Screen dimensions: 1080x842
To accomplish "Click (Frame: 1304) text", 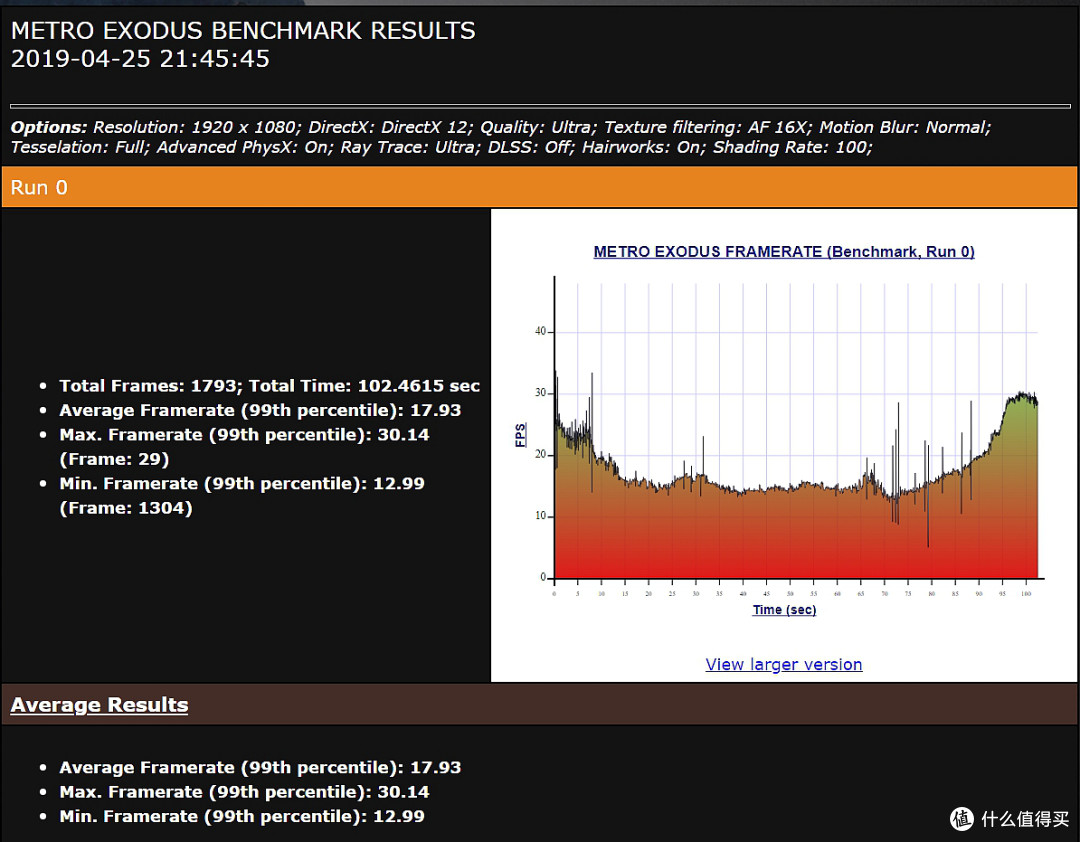I will click(x=126, y=509).
